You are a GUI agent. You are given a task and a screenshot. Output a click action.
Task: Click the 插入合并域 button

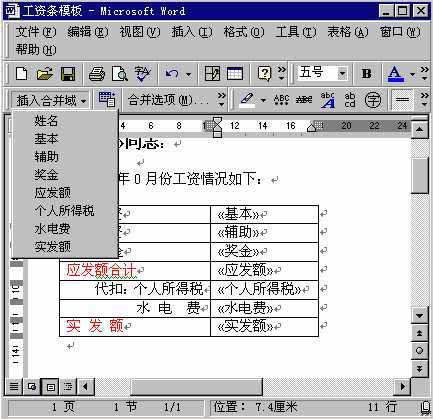tap(50, 100)
